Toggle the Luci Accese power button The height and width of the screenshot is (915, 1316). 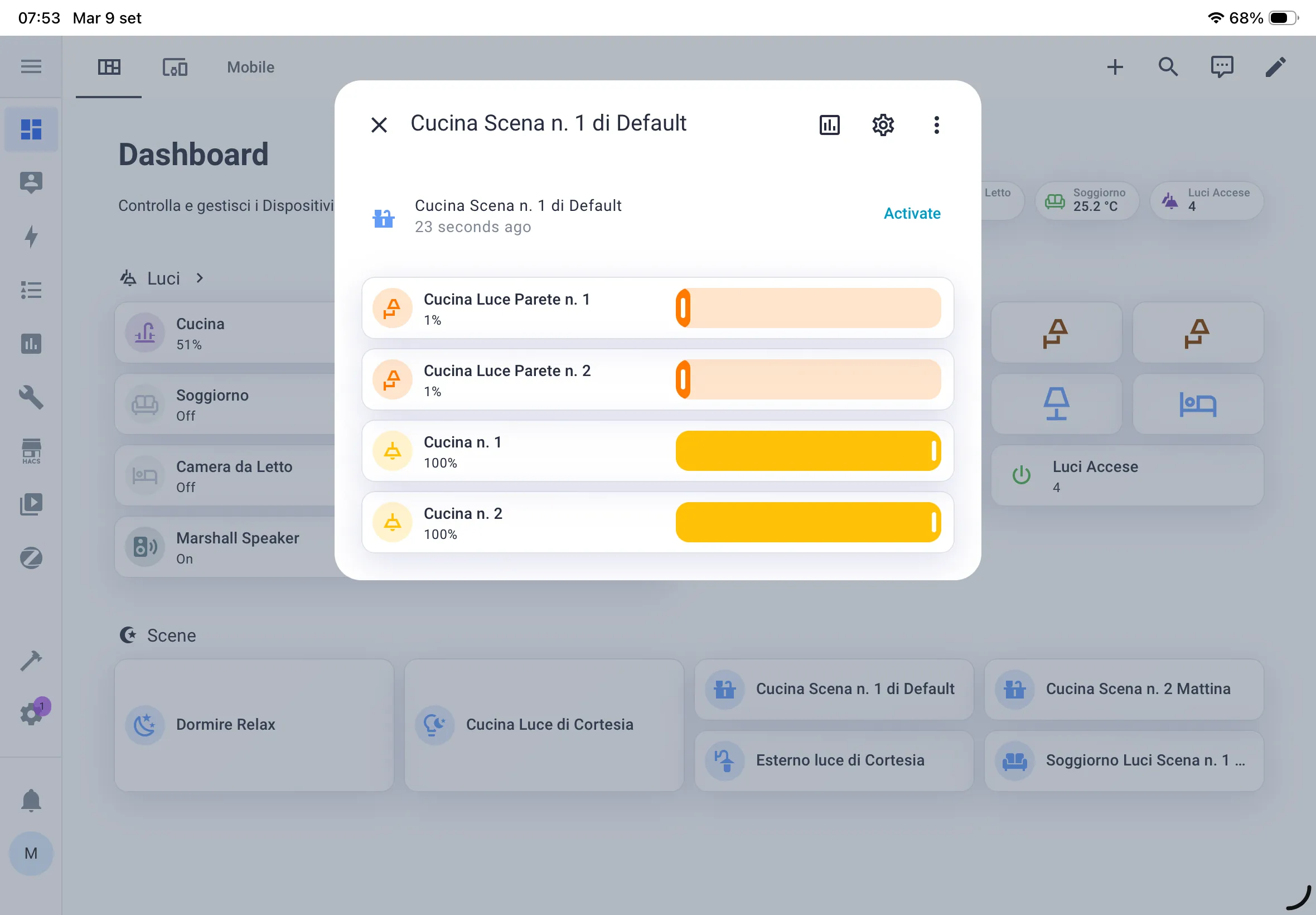pos(1022,475)
